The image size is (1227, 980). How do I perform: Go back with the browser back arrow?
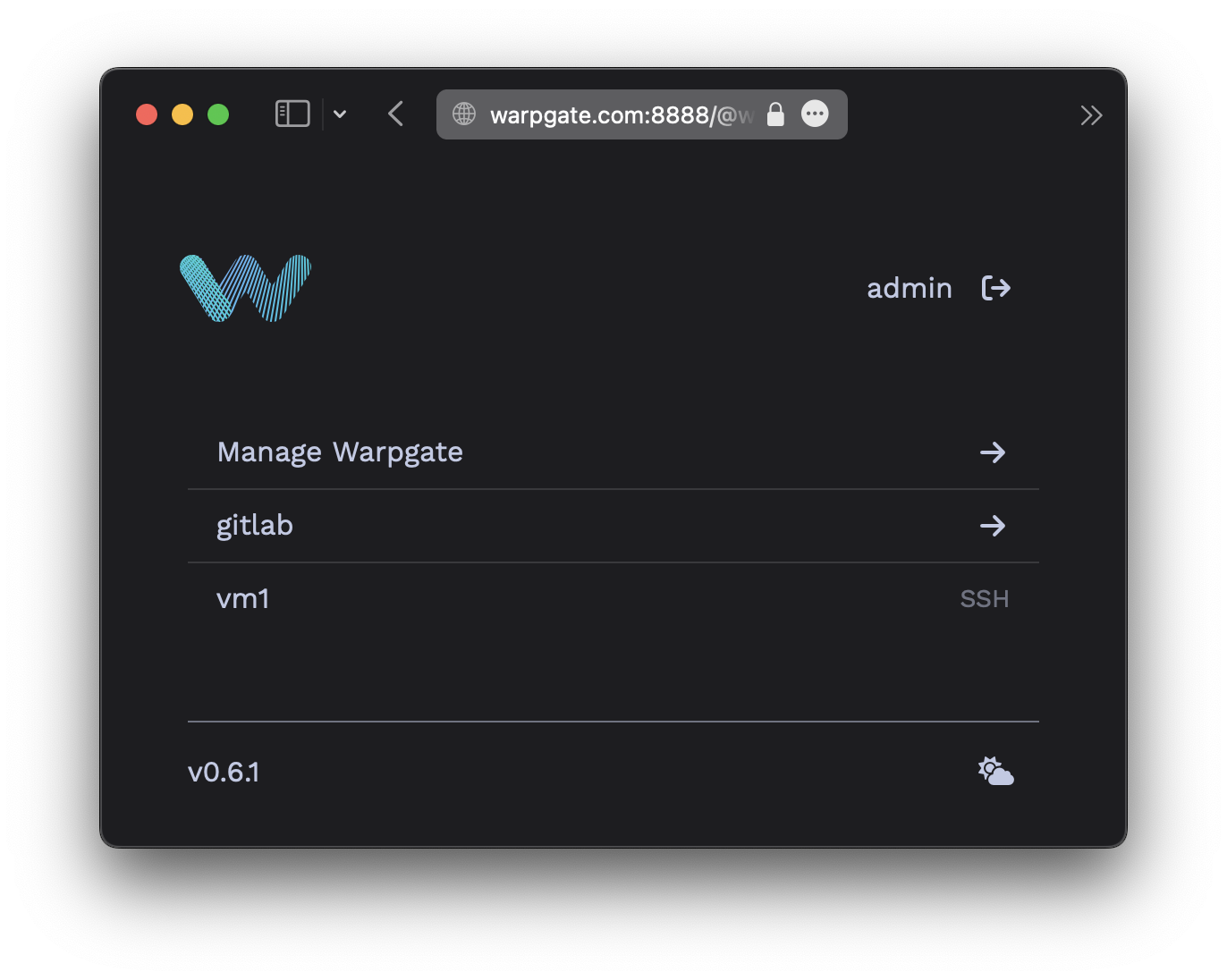click(x=396, y=114)
